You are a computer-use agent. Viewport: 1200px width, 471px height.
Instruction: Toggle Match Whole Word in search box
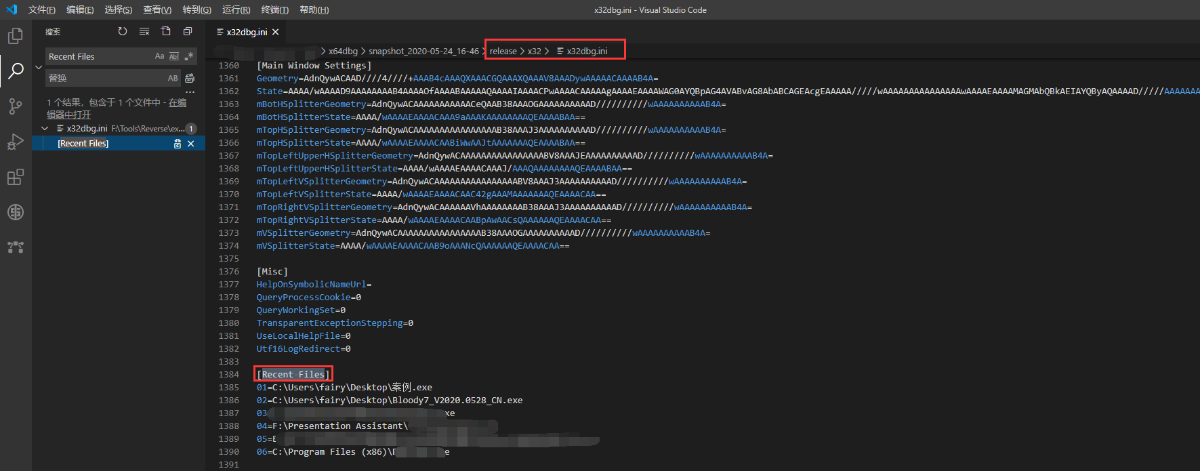tap(173, 56)
